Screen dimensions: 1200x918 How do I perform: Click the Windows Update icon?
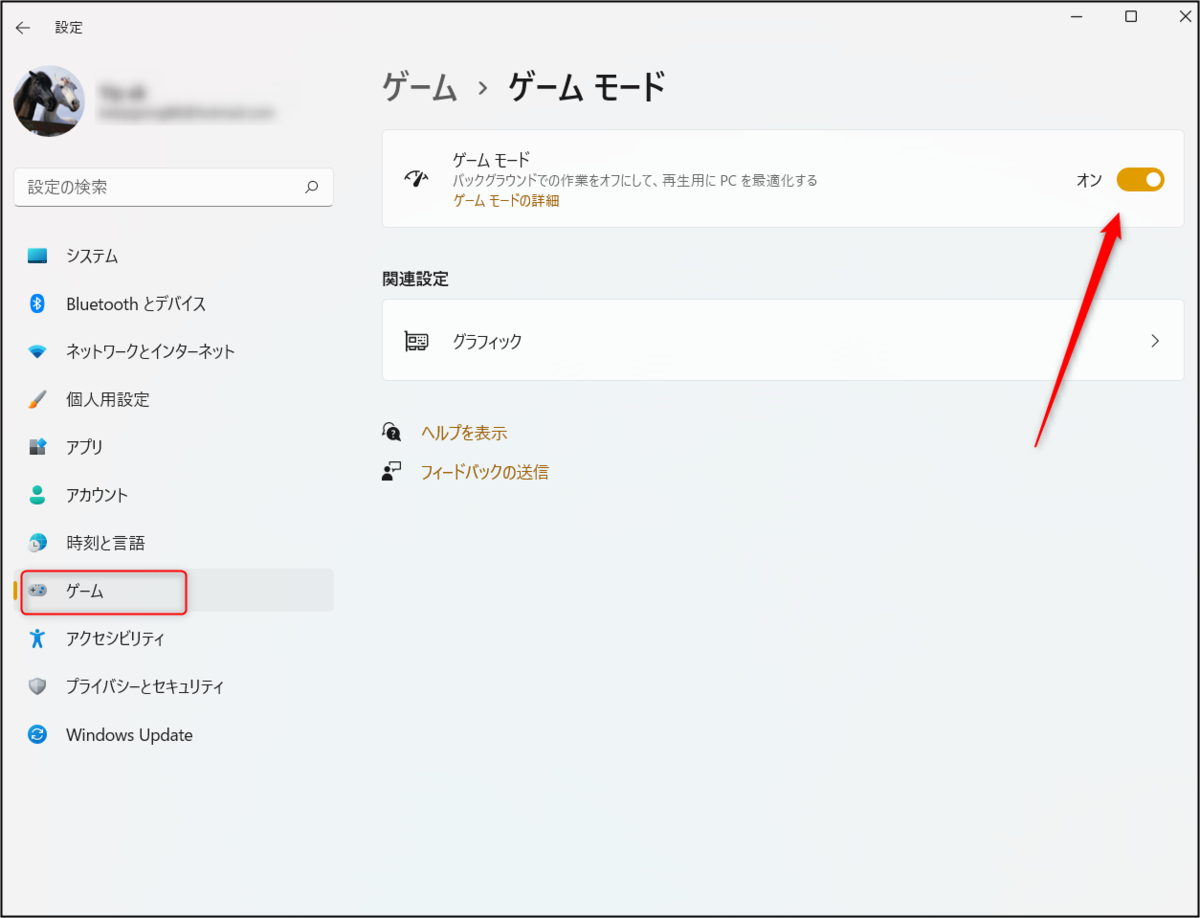pyautogui.click(x=37, y=734)
